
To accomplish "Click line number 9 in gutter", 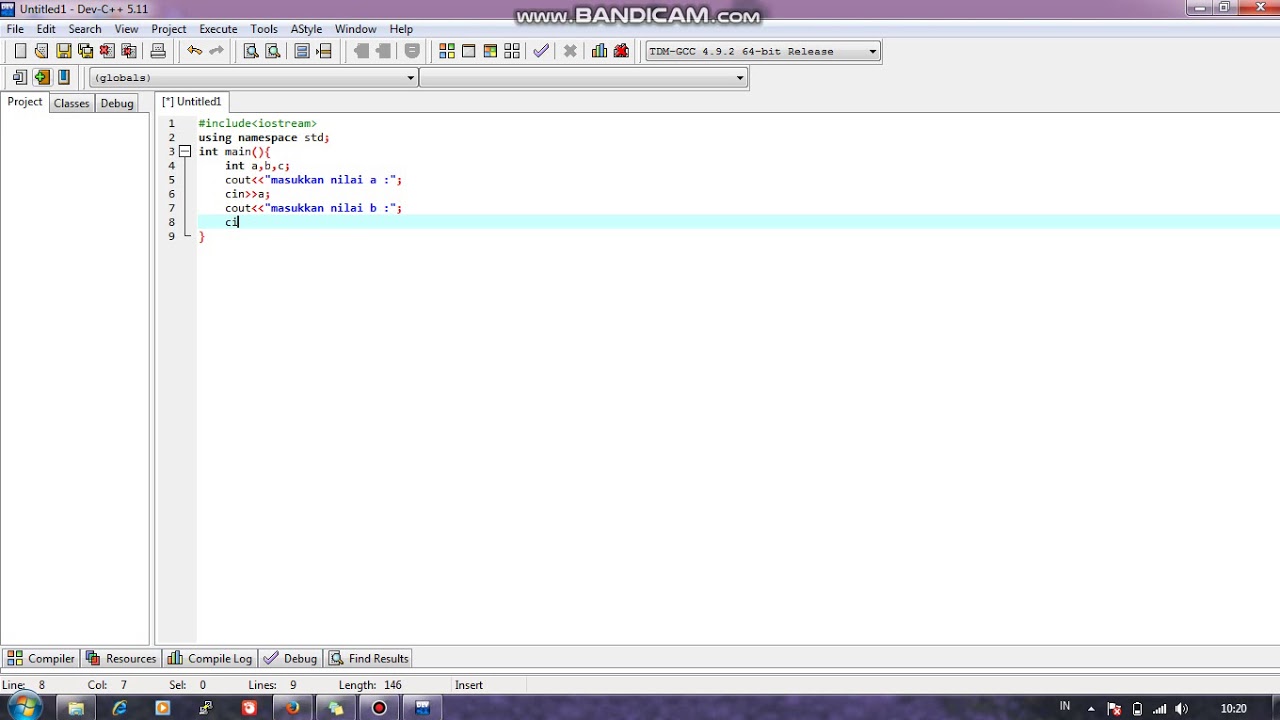I will [x=171, y=236].
